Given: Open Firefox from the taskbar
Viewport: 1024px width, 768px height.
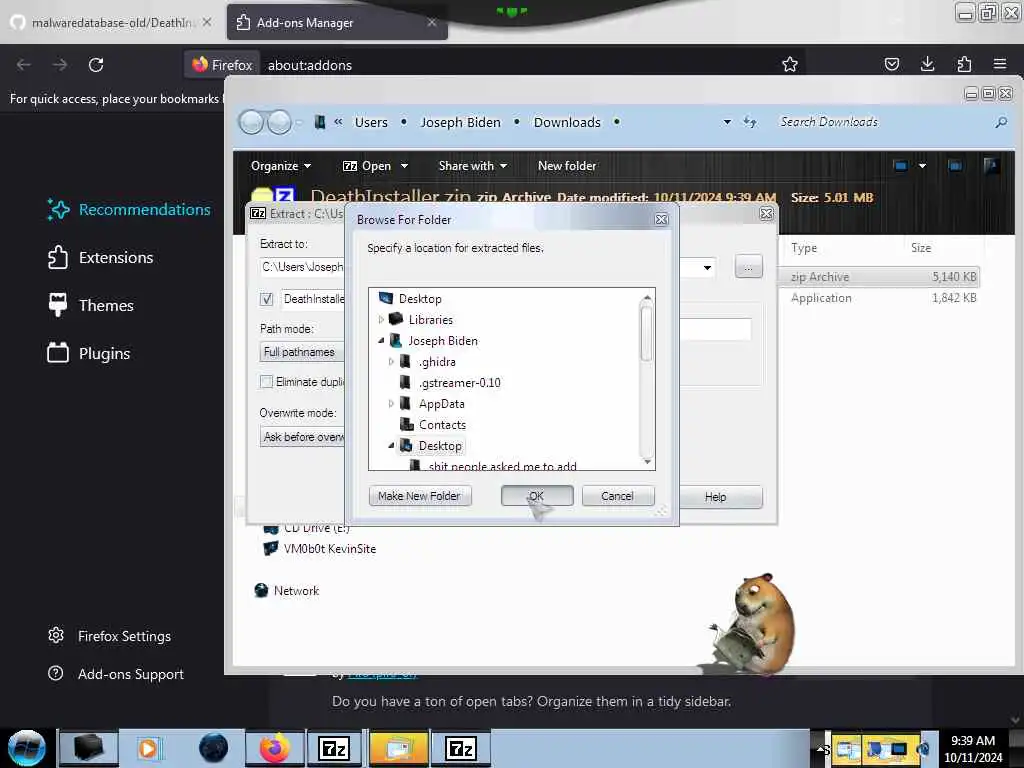Looking at the screenshot, I should [274, 748].
